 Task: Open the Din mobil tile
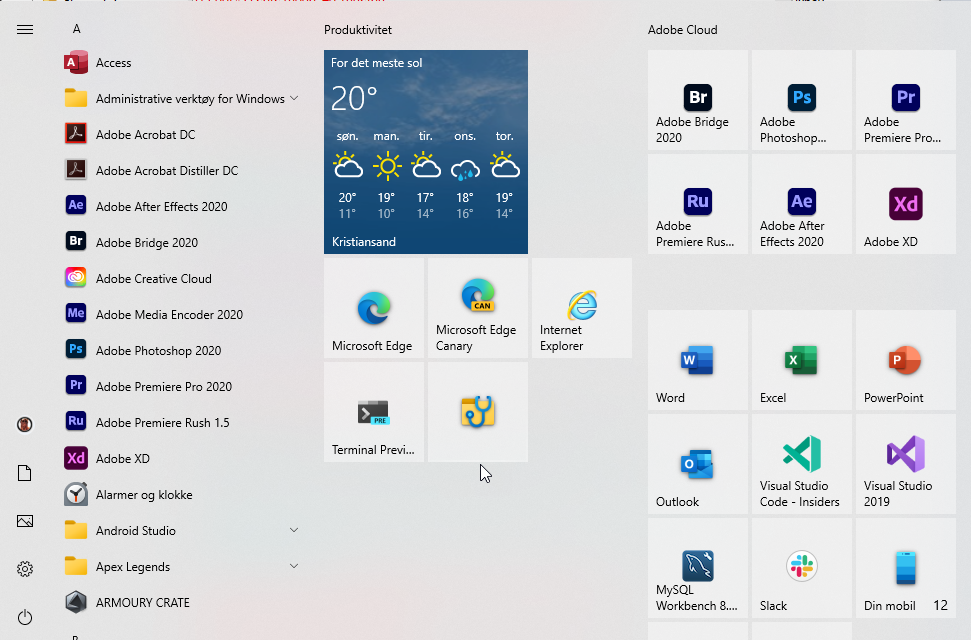tap(906, 568)
